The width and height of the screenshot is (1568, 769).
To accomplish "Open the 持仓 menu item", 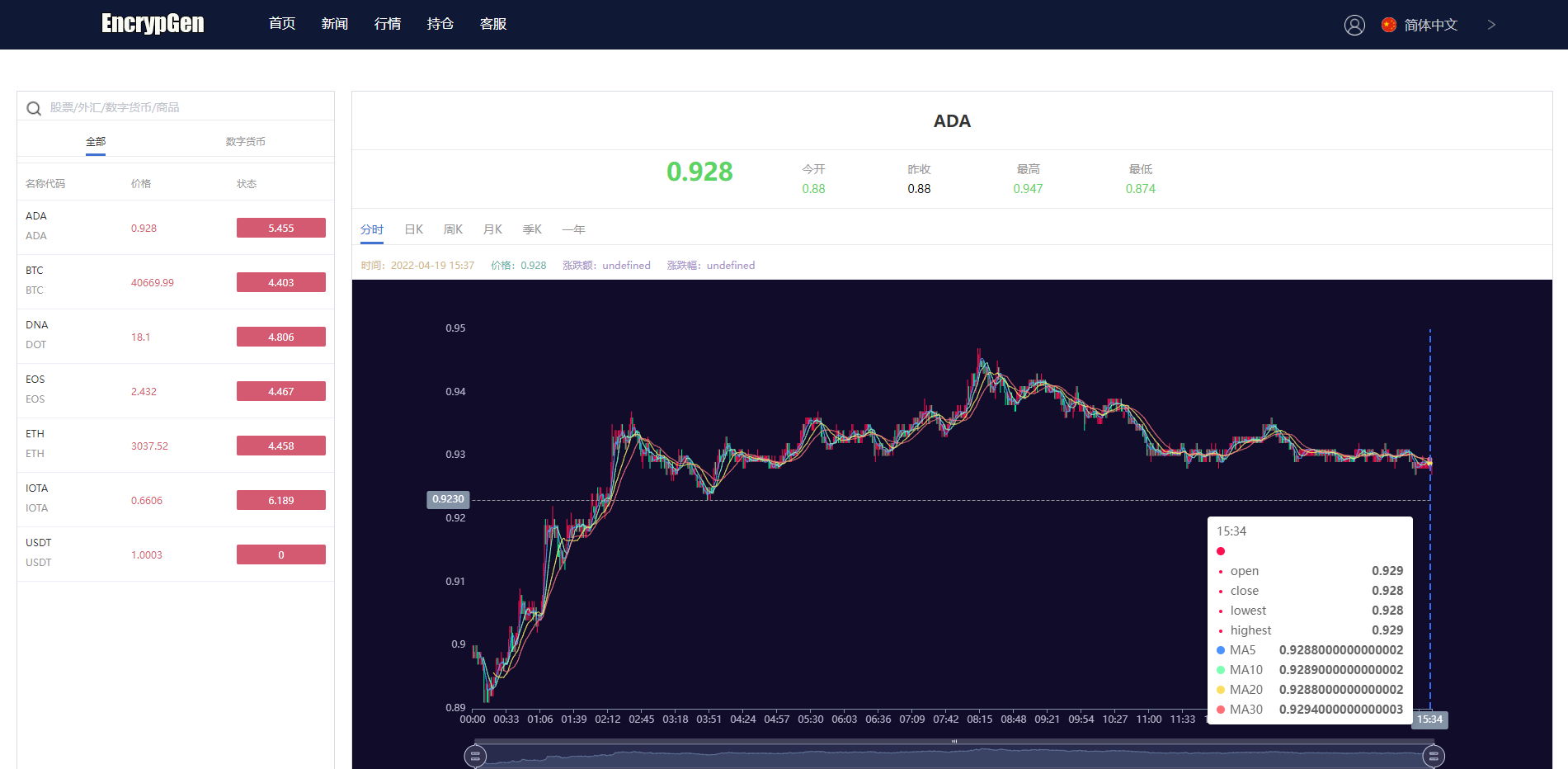I will click(440, 24).
